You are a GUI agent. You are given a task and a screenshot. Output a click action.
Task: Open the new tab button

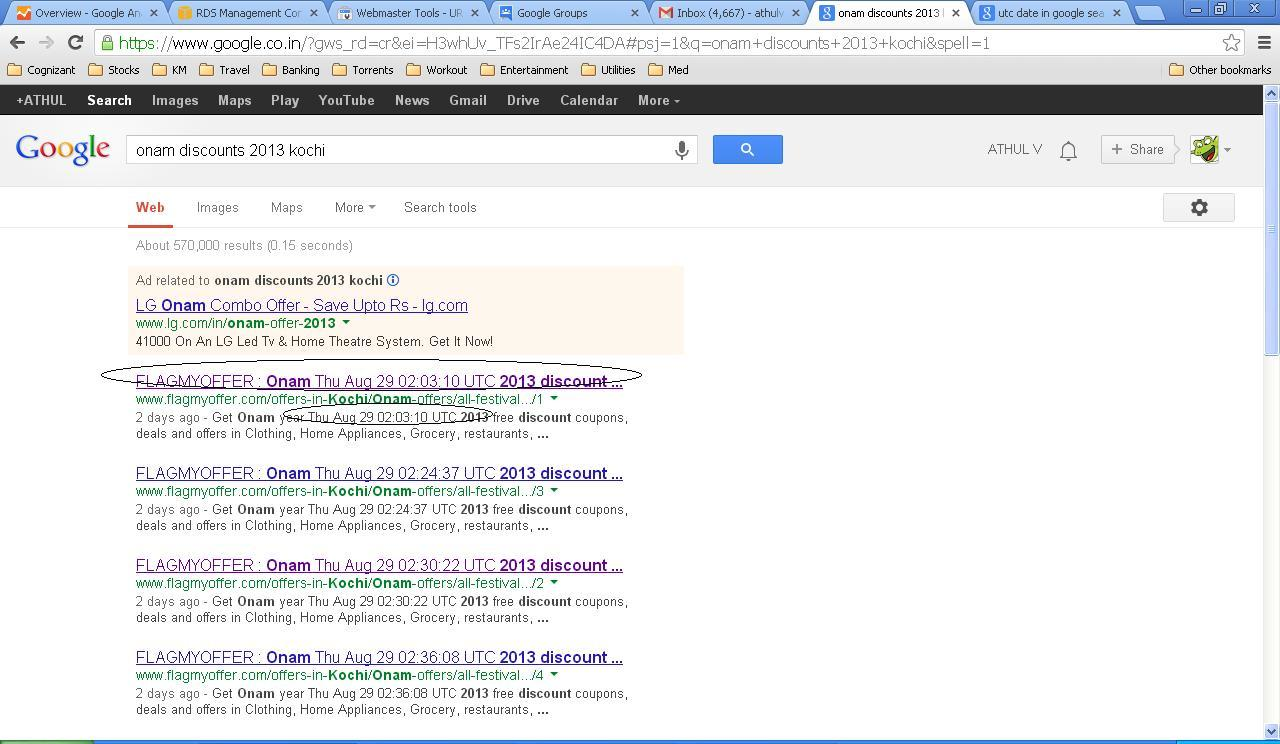1150,14
